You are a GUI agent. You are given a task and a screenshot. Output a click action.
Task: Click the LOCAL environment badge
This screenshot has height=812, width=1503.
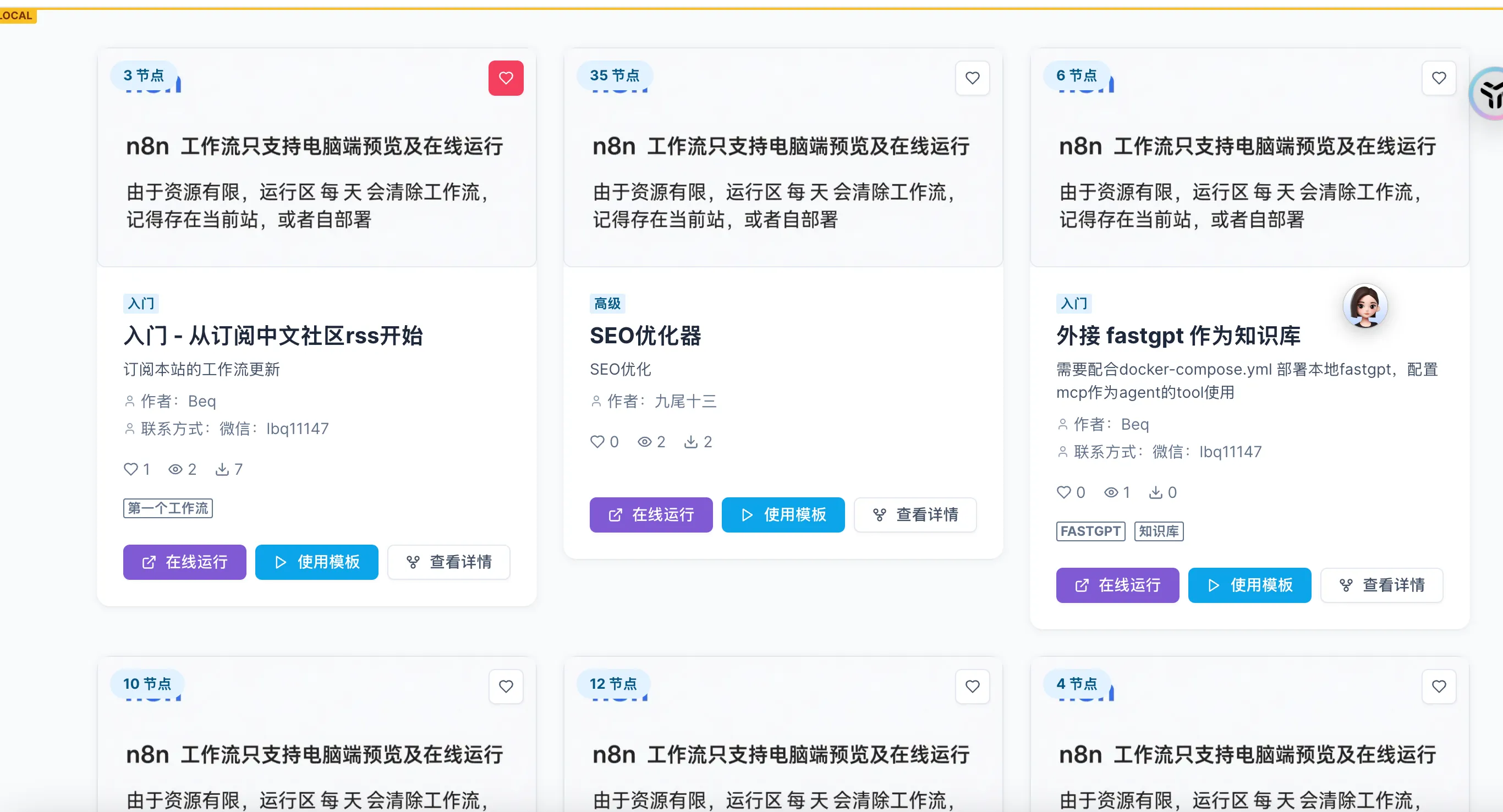(18, 16)
